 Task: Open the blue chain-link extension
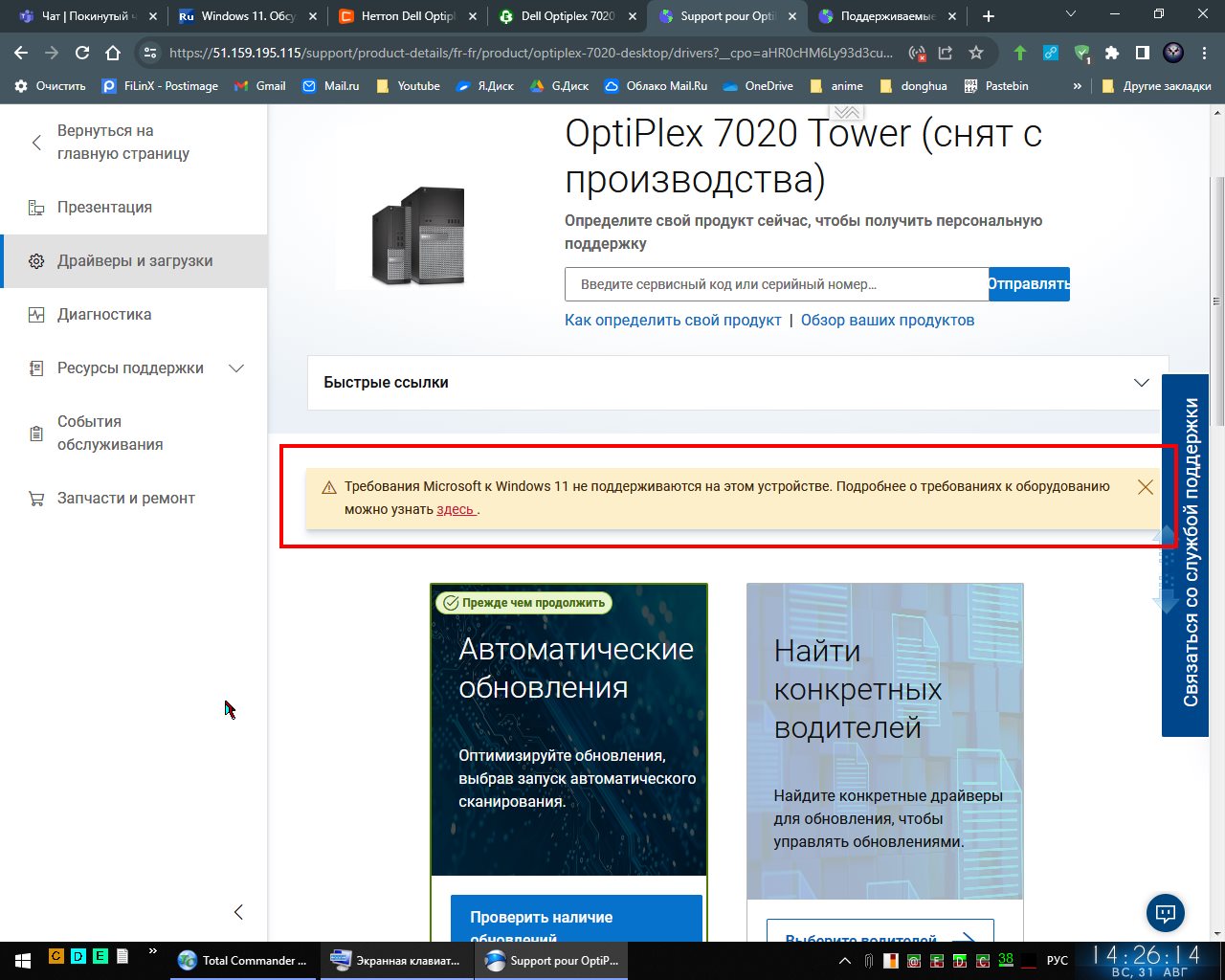point(1051,54)
